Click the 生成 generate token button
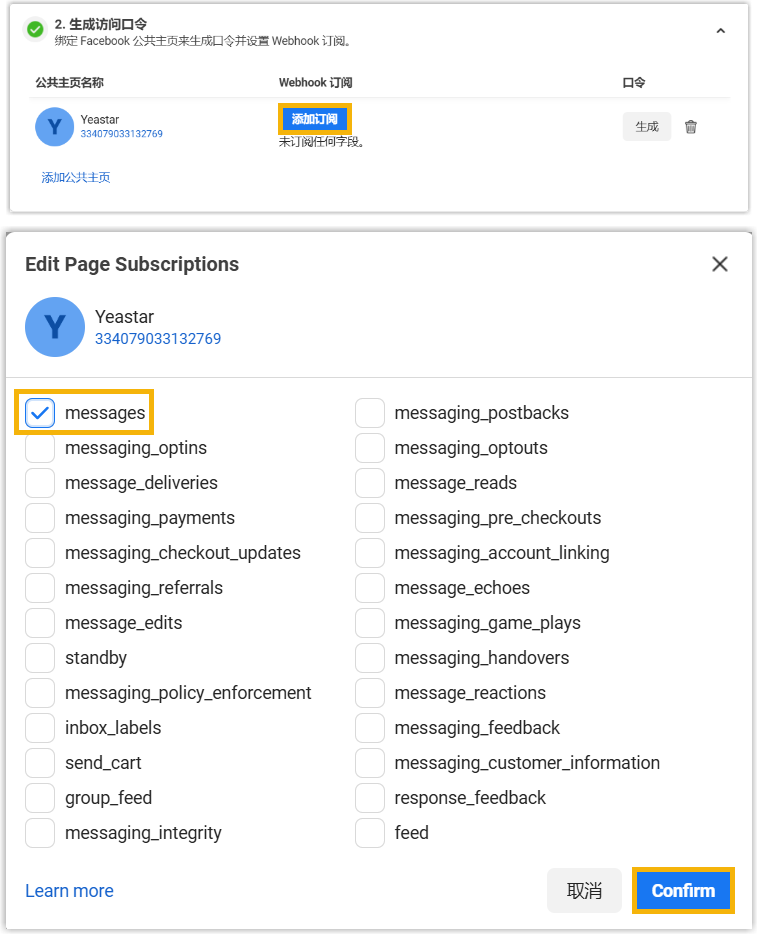 pos(647,127)
